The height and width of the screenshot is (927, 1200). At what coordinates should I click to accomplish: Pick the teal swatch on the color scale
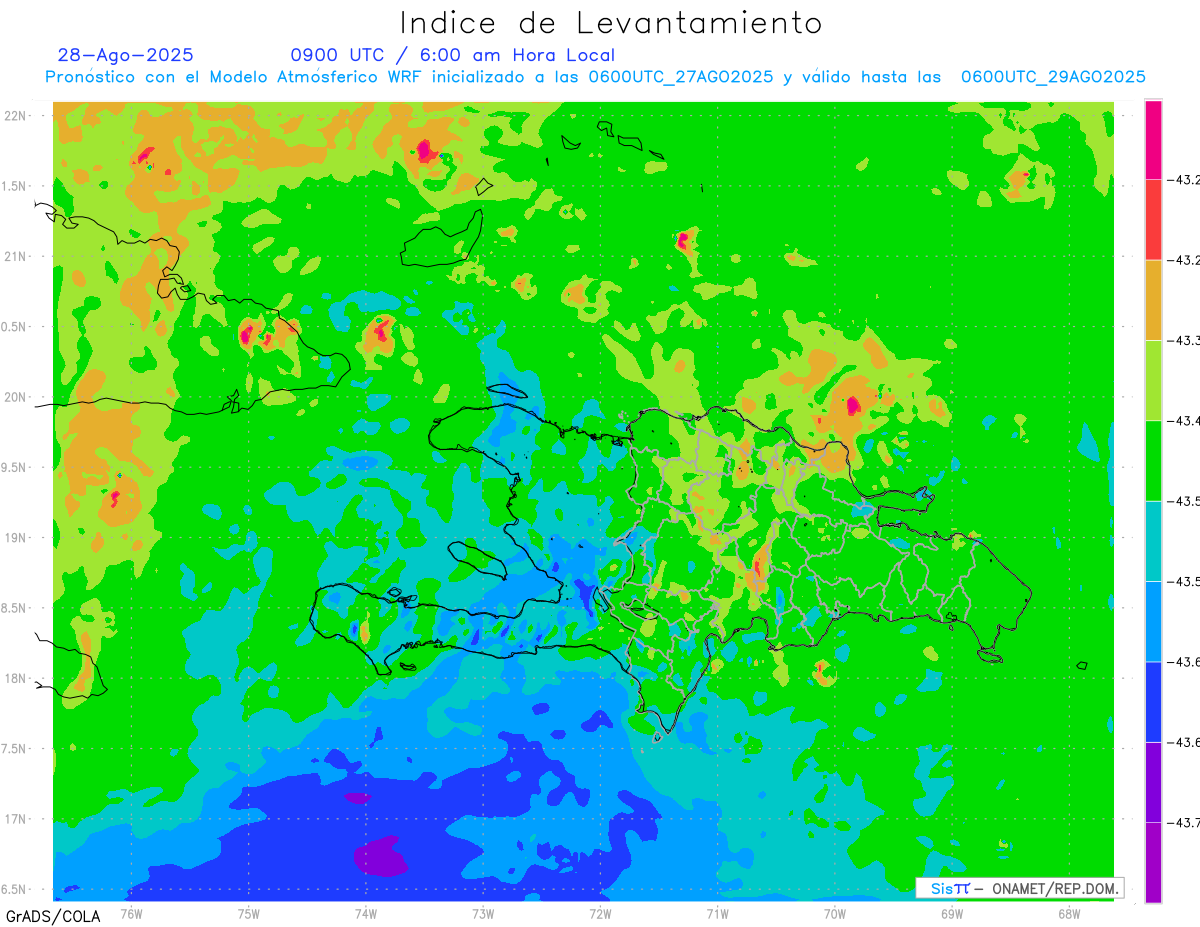[x=1153, y=541]
